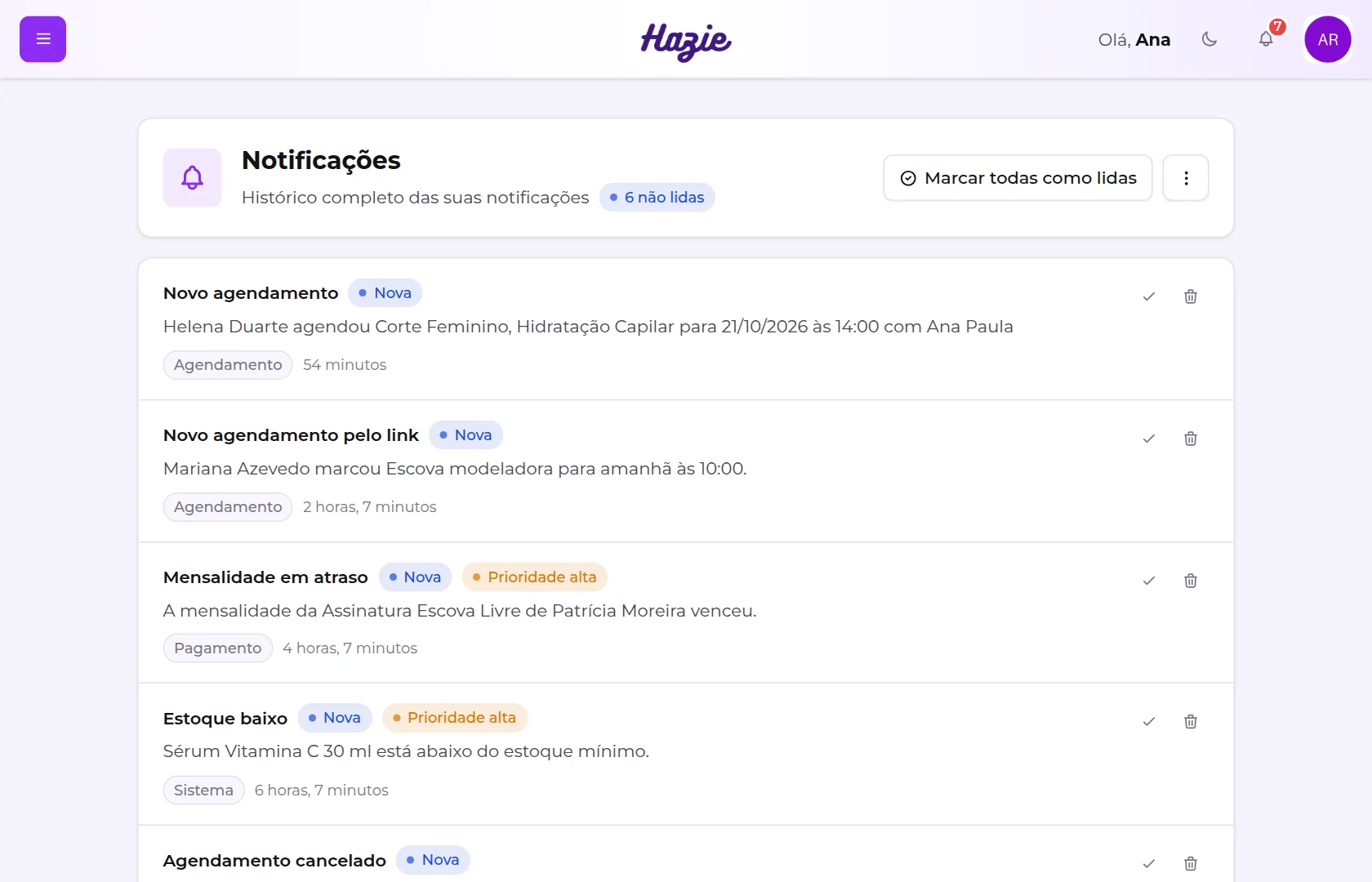Click the 6 horas, 7 minutos timestamp
Image resolution: width=1372 pixels, height=882 pixels.
[x=322, y=791]
